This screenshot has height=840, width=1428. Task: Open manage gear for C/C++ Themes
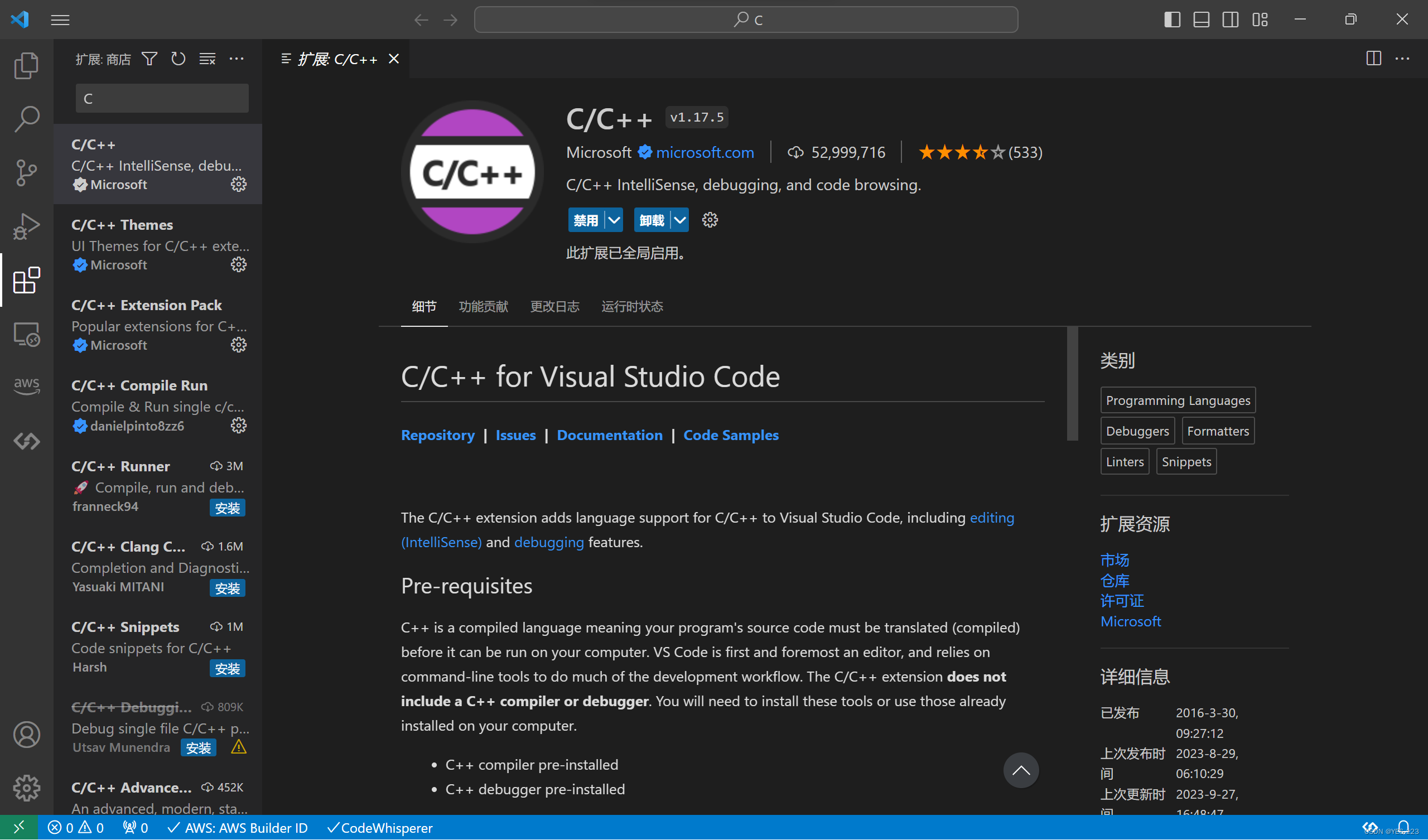click(239, 265)
